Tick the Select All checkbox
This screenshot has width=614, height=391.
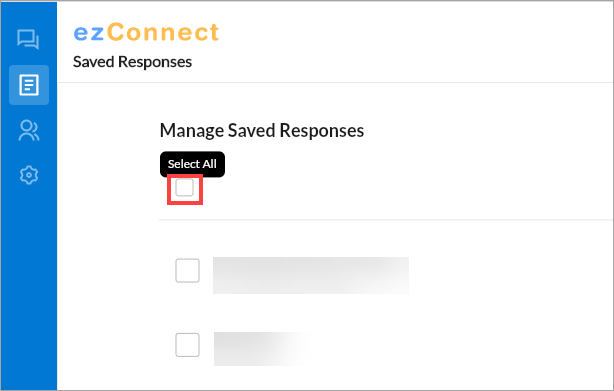(184, 187)
